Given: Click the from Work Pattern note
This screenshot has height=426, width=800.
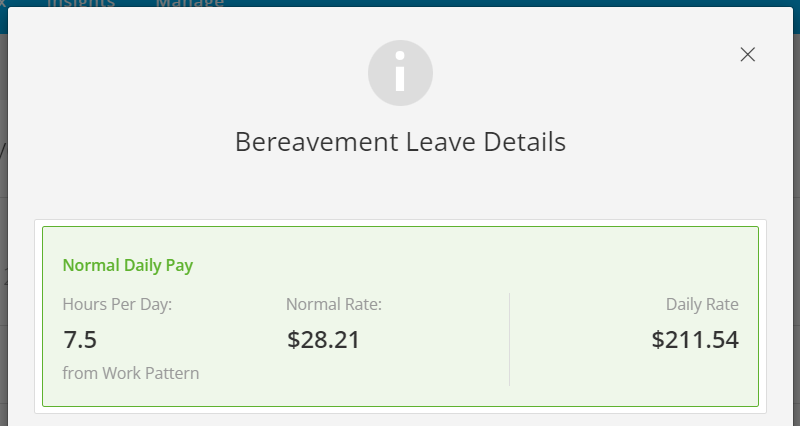Looking at the screenshot, I should coord(131,373).
